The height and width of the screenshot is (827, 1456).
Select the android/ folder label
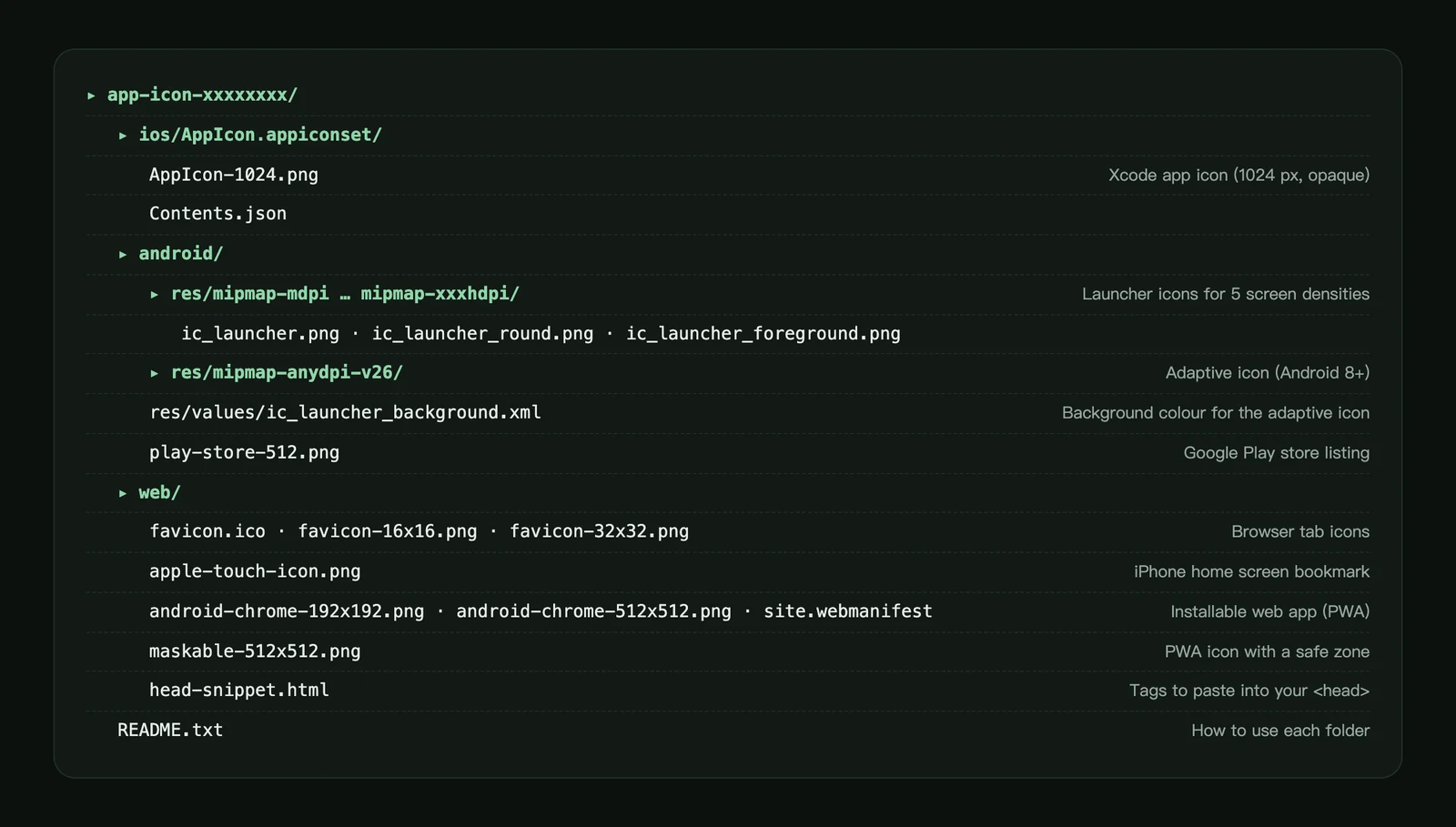[x=181, y=254]
